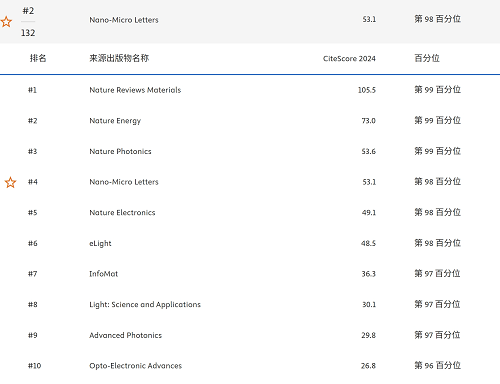Image resolution: width=500 pixels, height=384 pixels.
Task: Click the CiteScore 2024 column header
Action: click(349, 59)
